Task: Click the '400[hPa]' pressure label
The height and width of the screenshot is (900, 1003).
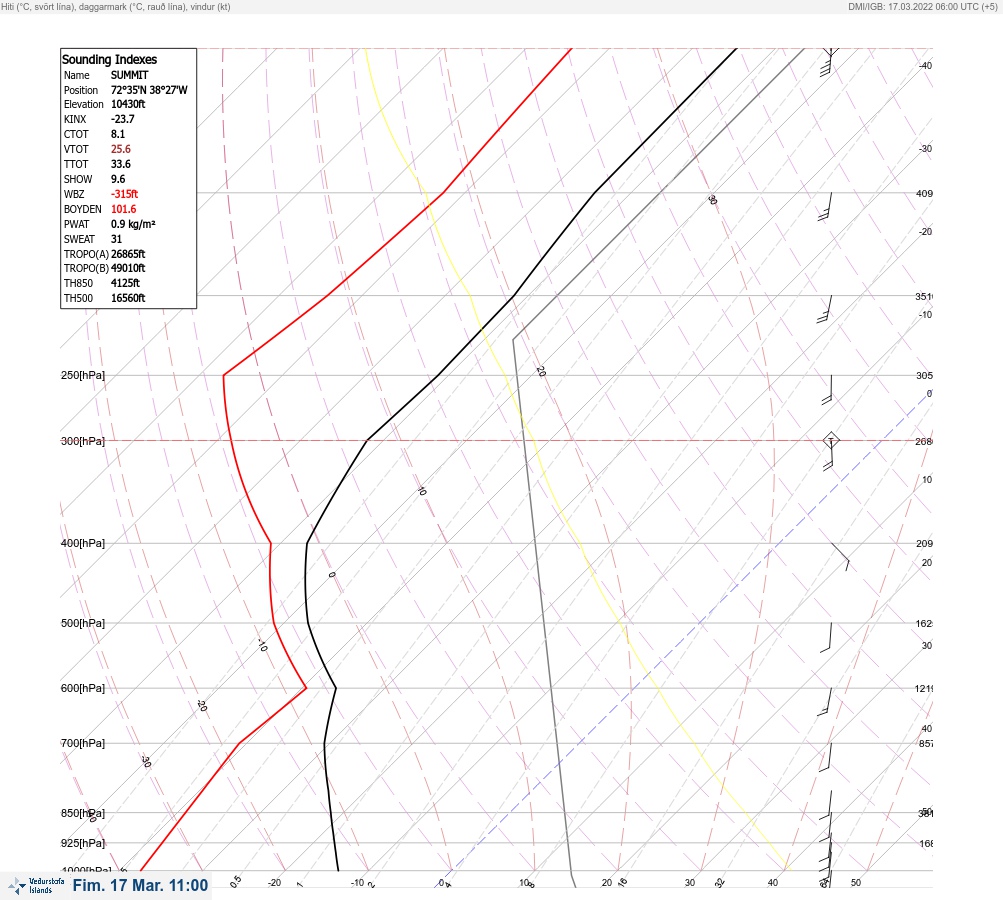Action: click(83, 543)
